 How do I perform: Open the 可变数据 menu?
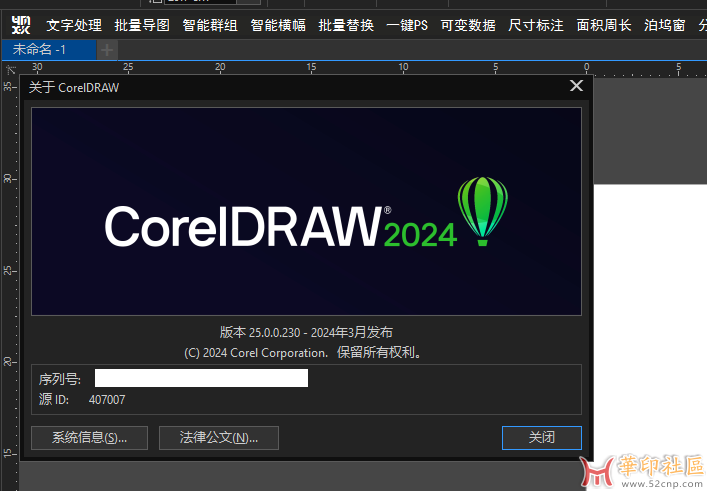tap(468, 25)
